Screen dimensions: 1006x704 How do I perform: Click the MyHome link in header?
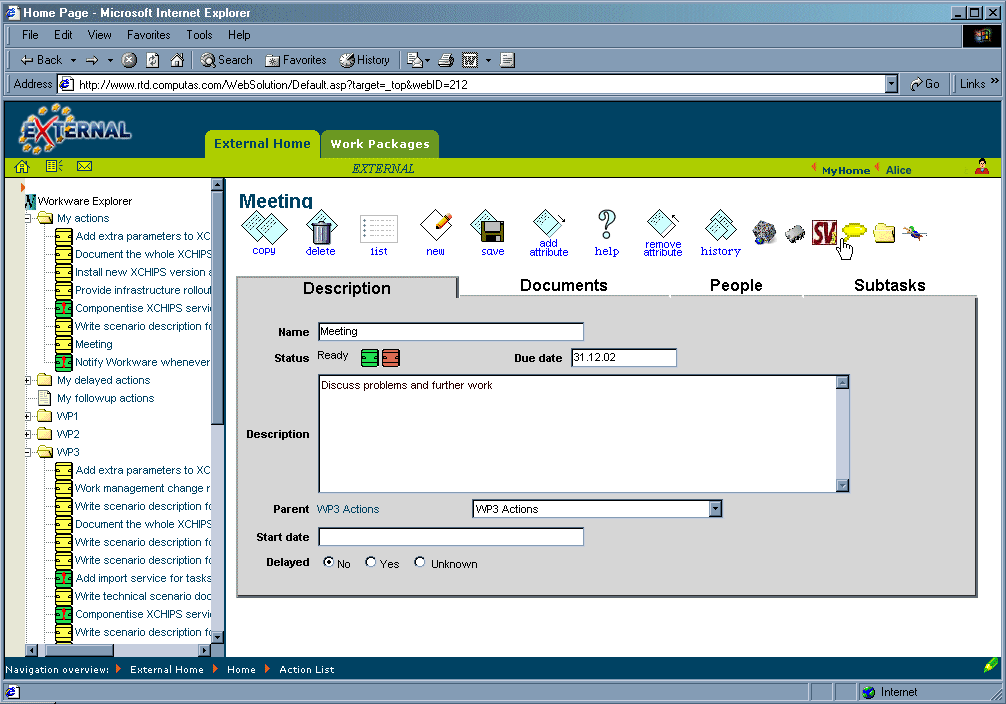845,170
